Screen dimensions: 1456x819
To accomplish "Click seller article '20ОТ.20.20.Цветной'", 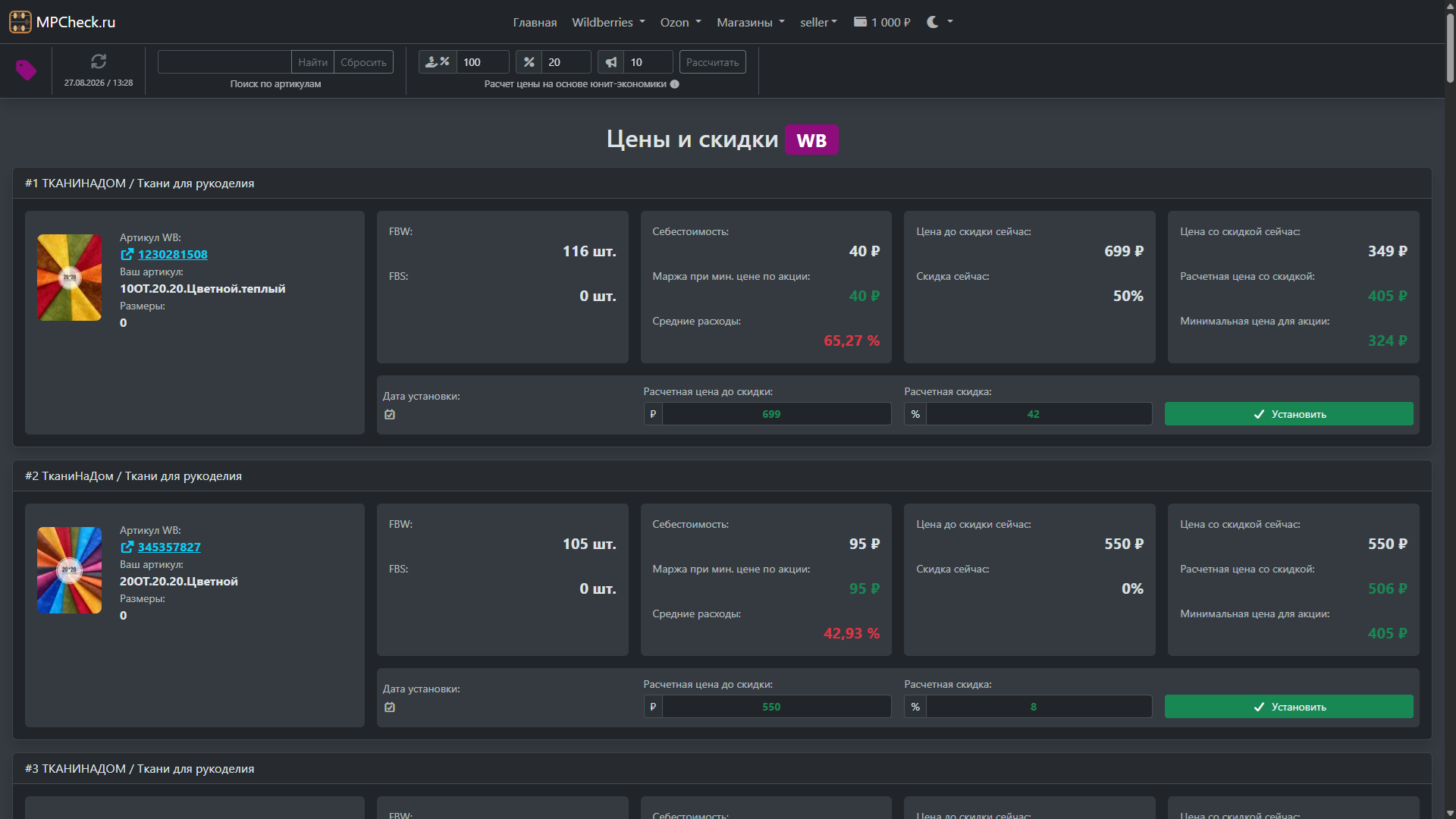I will (x=179, y=582).
